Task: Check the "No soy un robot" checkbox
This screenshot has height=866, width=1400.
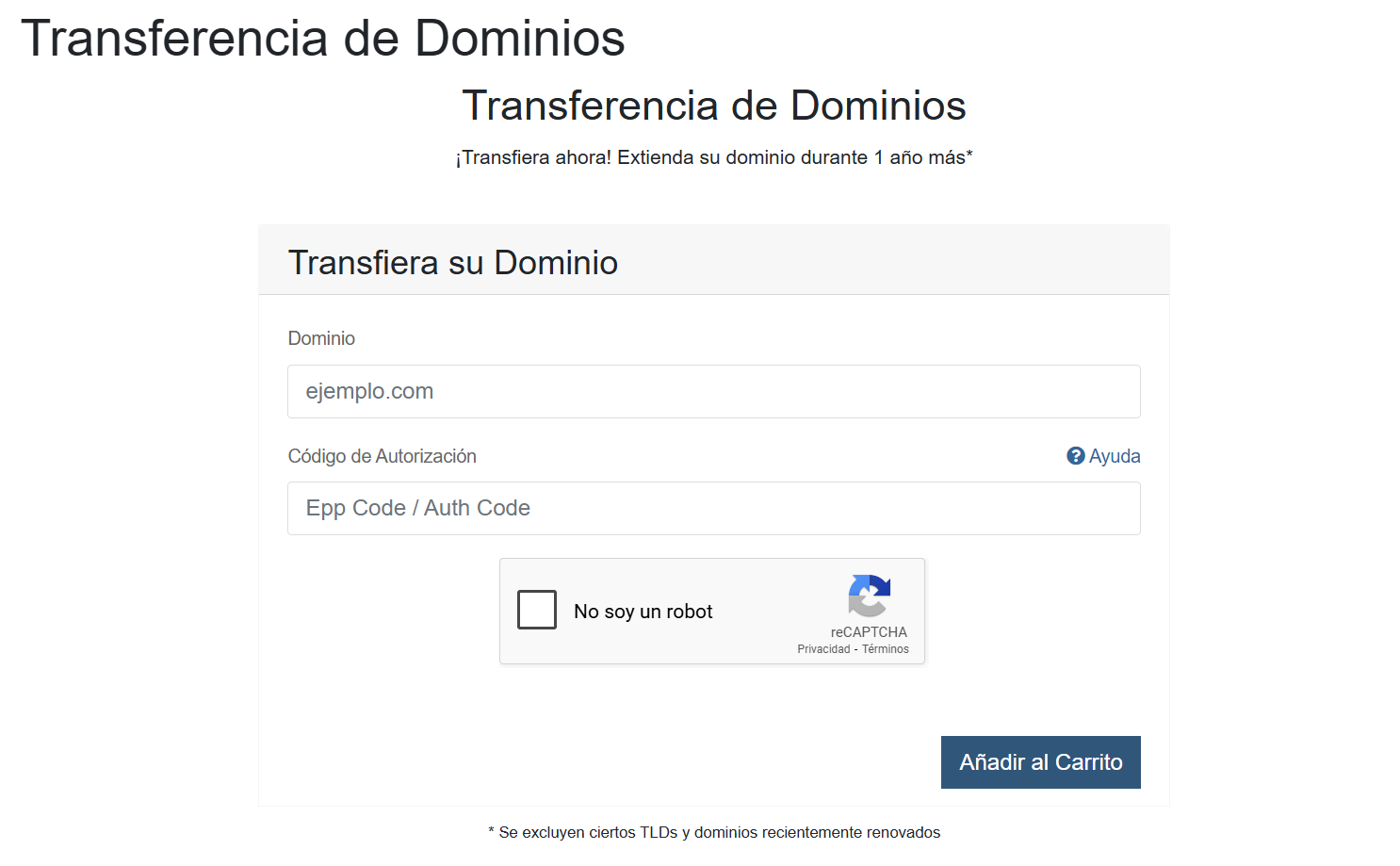Action: pyautogui.click(x=537, y=610)
